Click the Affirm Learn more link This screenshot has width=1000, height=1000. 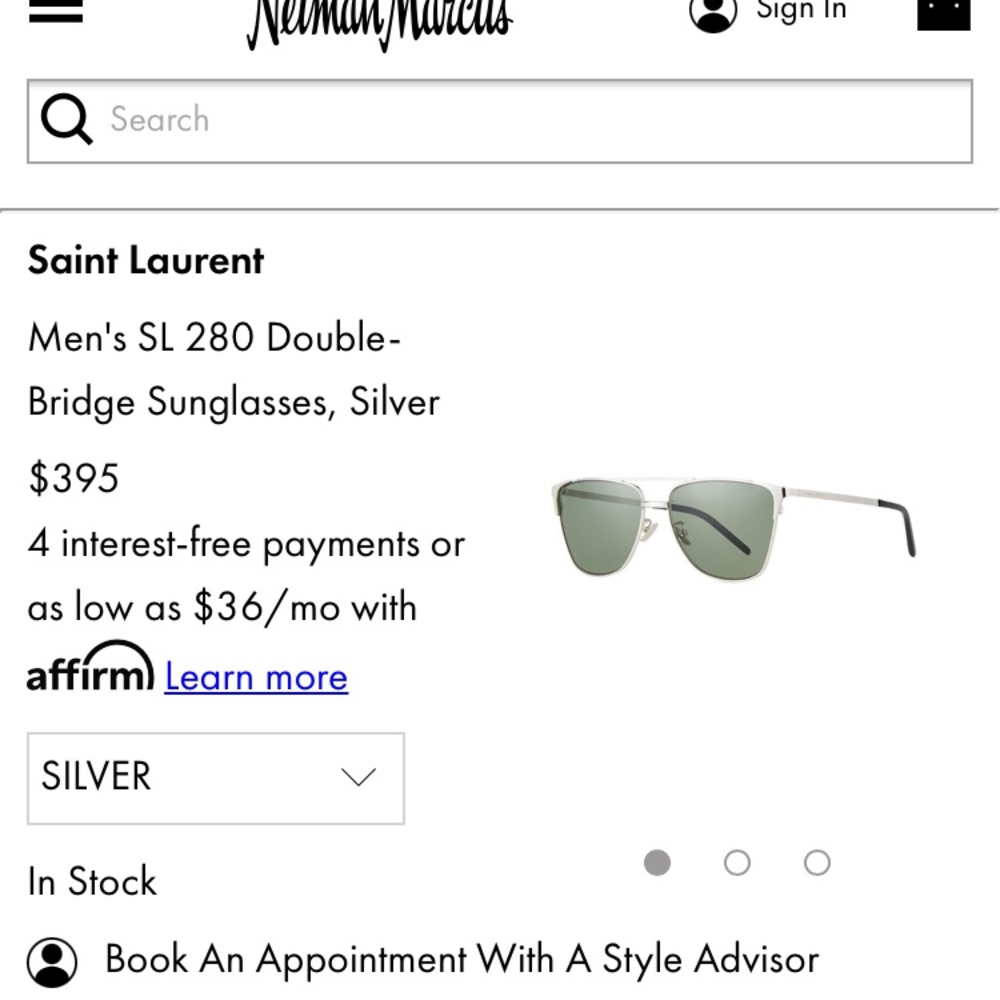point(256,677)
